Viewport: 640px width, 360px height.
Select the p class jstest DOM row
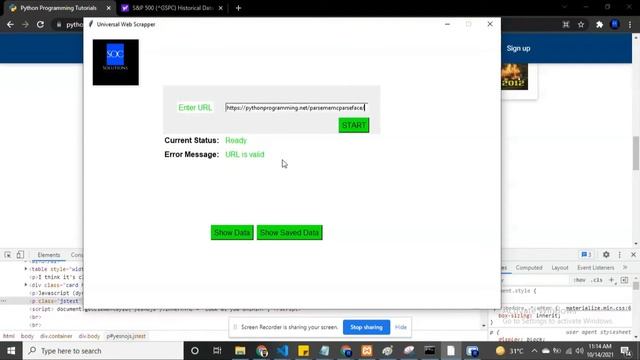click(41, 301)
